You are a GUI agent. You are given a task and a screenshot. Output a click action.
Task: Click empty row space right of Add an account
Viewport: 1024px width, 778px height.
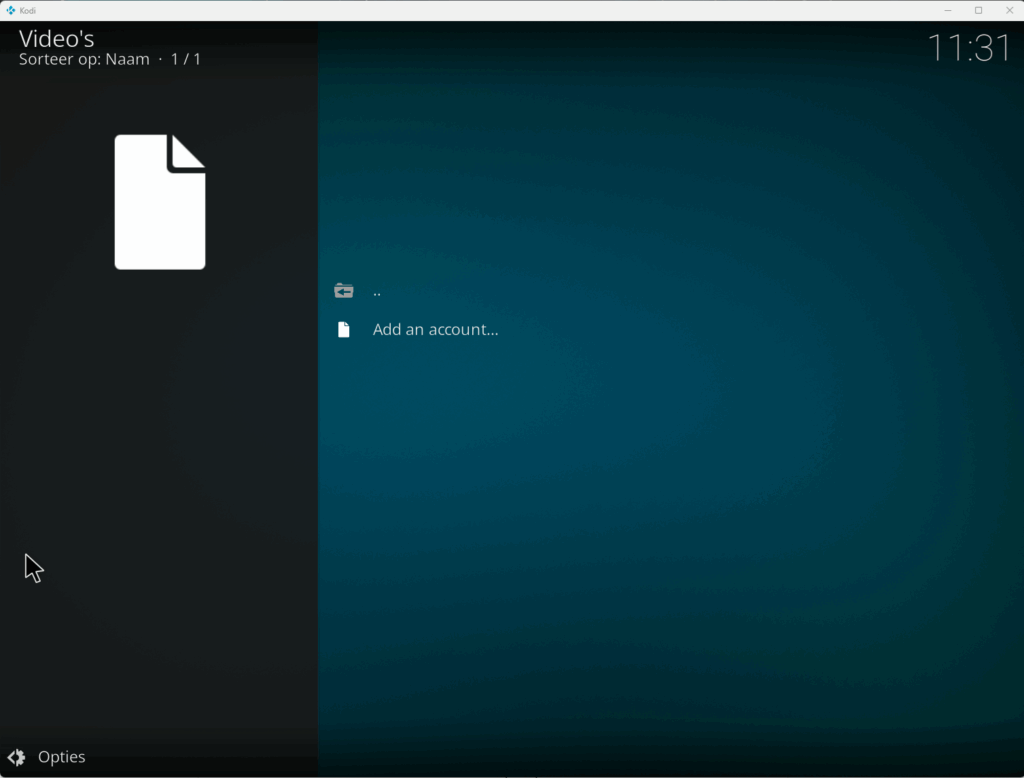click(750, 330)
